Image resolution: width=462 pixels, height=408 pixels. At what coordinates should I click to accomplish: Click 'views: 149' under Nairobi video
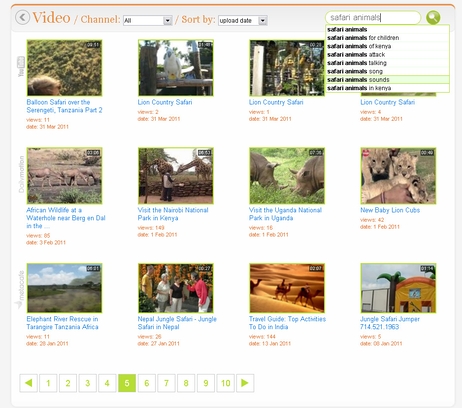click(151, 228)
